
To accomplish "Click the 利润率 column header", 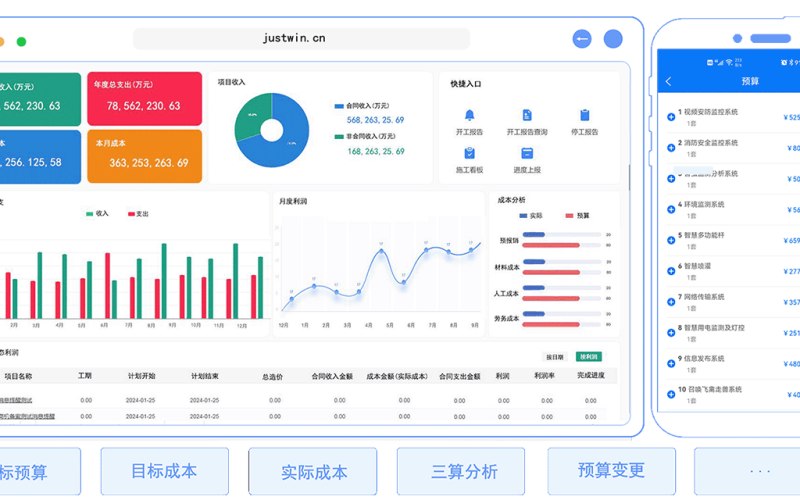I will pyautogui.click(x=544, y=376).
